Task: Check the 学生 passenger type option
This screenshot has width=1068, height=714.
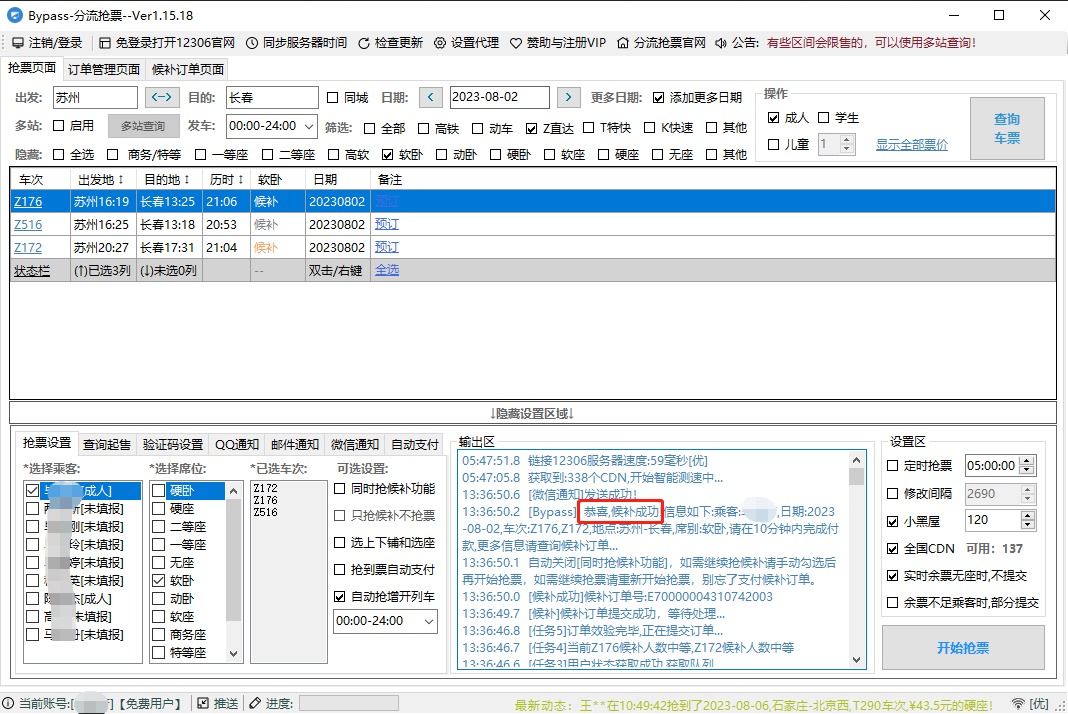Action: click(x=822, y=117)
